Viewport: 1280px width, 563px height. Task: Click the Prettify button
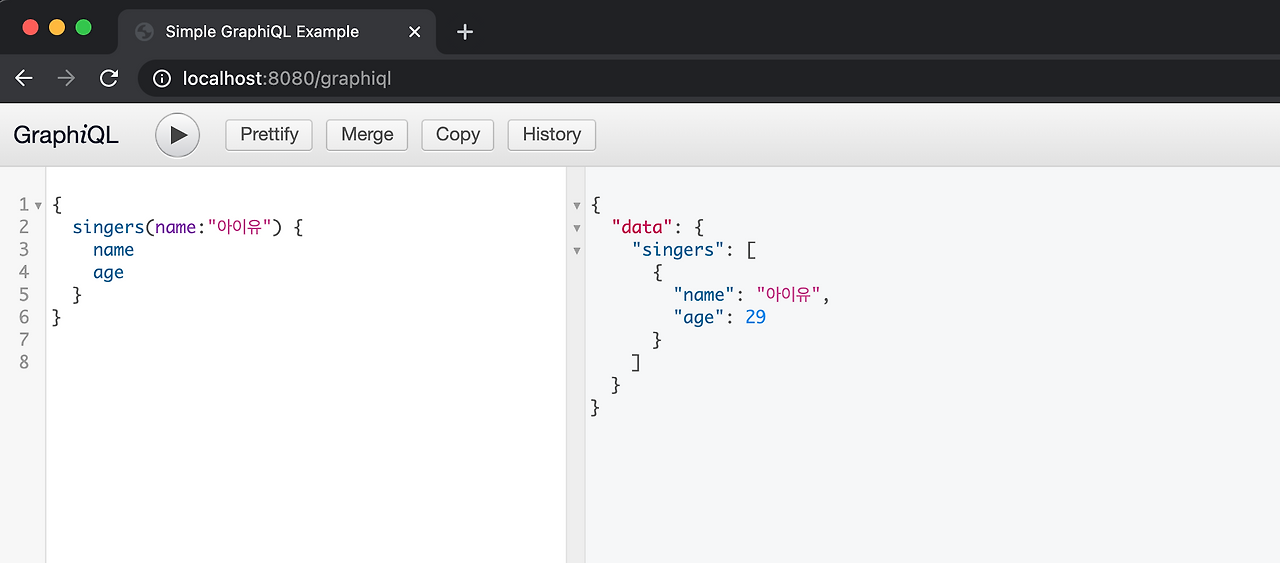pyautogui.click(x=269, y=135)
